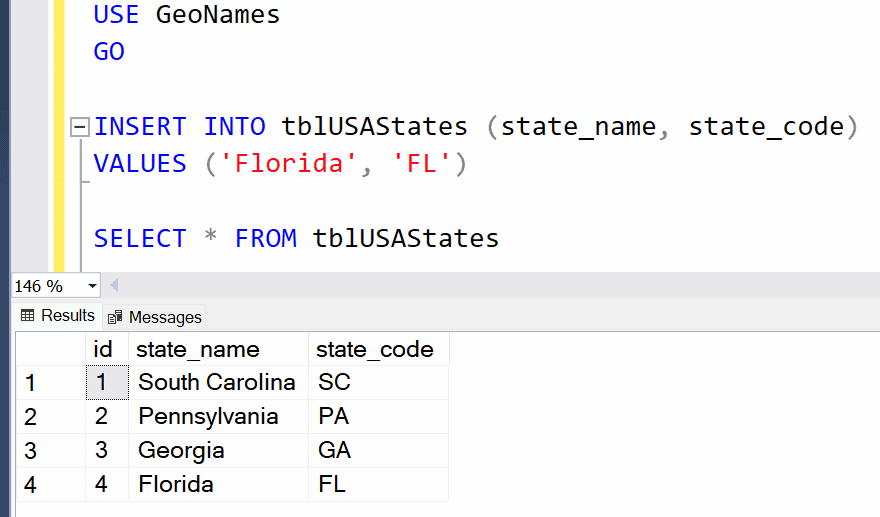Select row header number 3
This screenshot has width=880, height=517.
point(51,451)
